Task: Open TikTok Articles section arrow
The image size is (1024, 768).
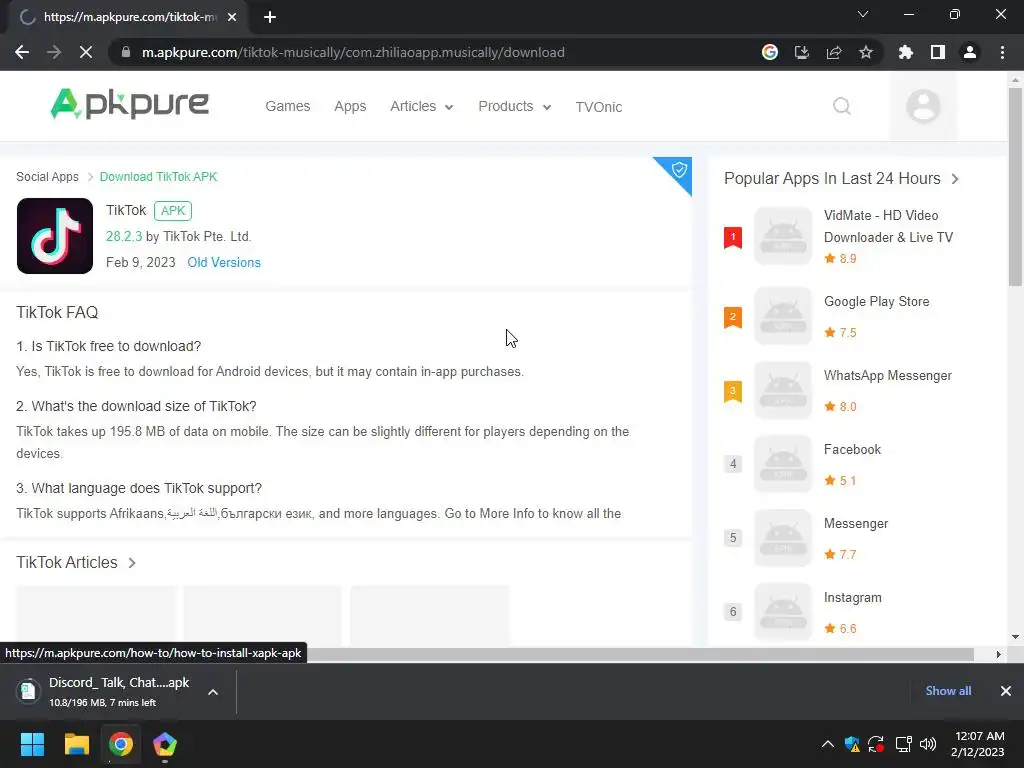Action: click(x=132, y=563)
